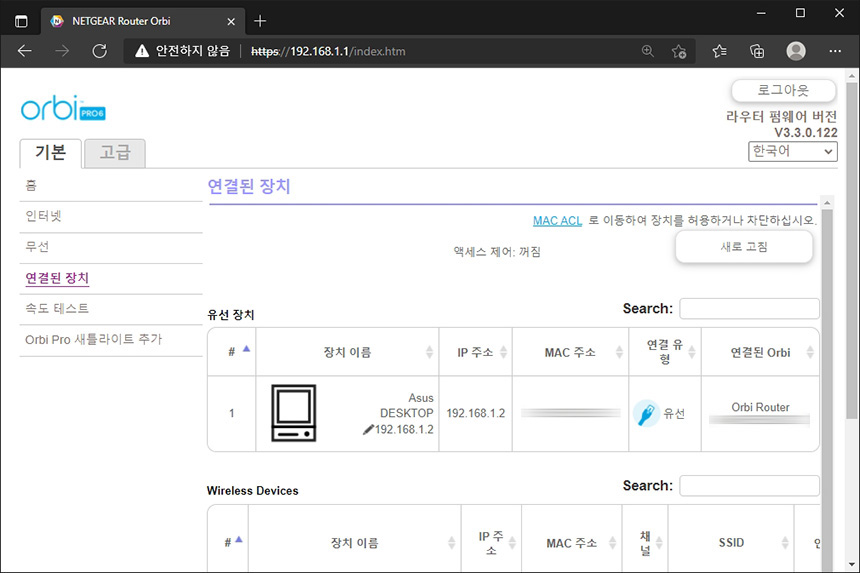Click the Asus DESKTOP device name
Viewport: 860px width, 573px height.
(x=406, y=405)
